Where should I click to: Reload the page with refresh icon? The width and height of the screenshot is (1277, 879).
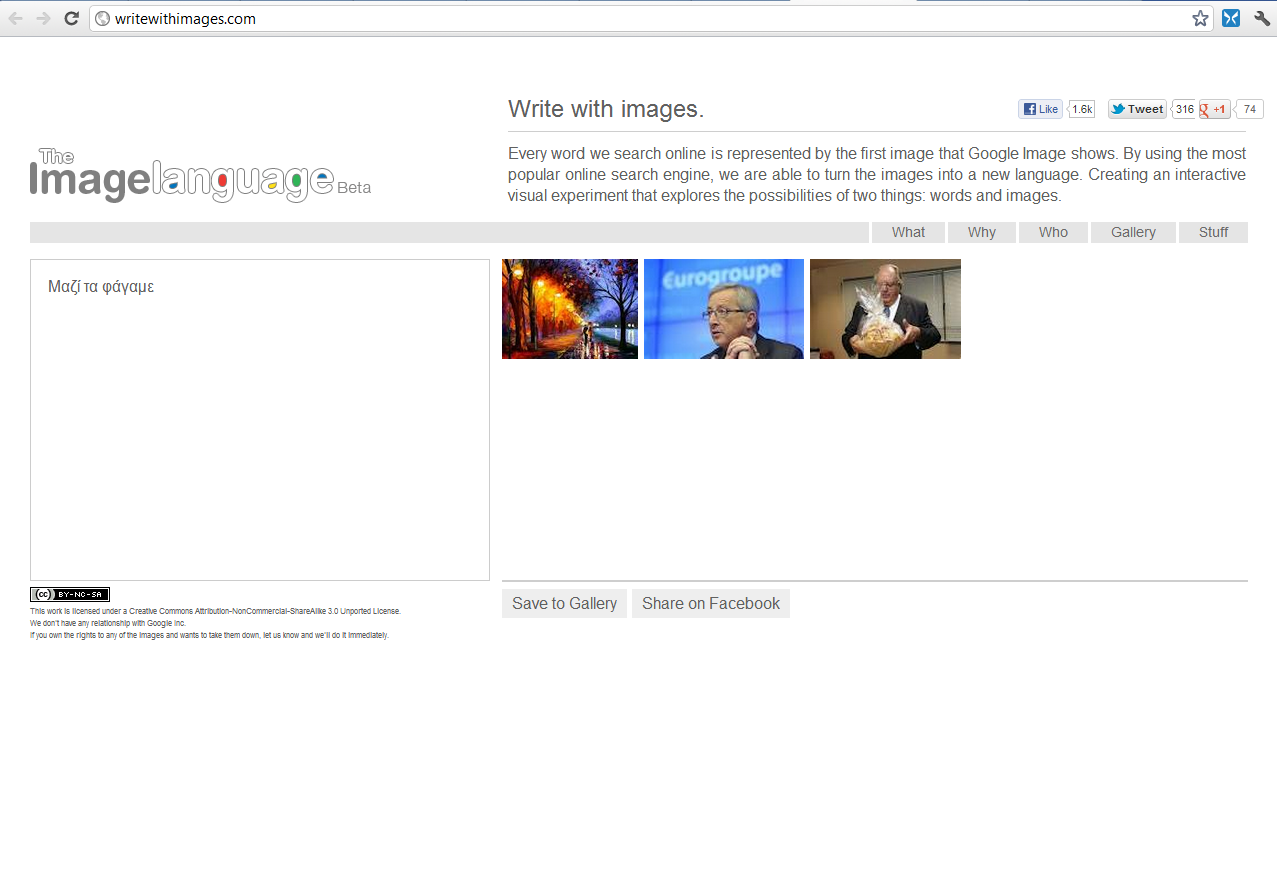point(71,18)
